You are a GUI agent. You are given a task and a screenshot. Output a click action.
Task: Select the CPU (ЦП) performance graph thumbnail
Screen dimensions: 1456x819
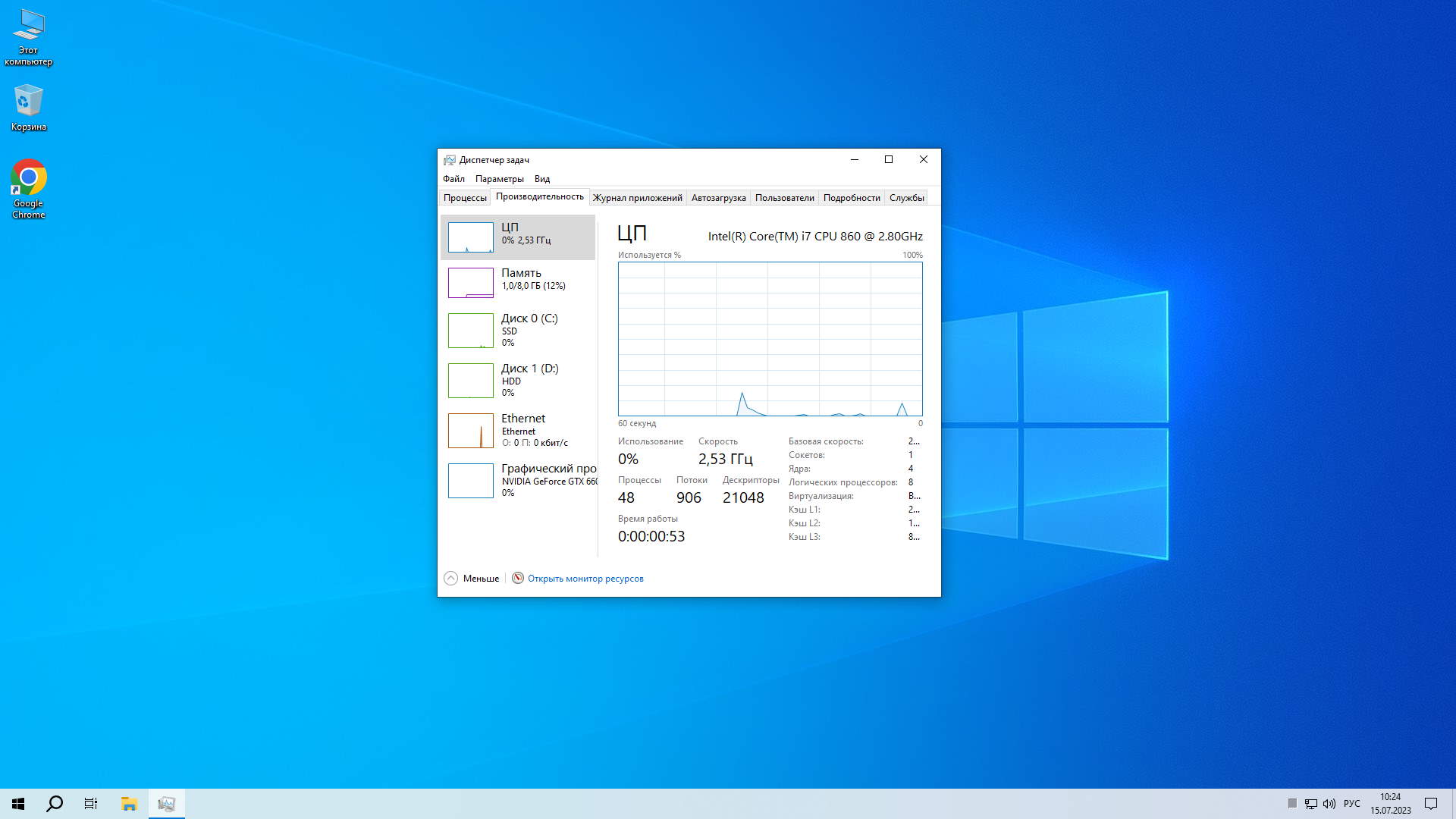(470, 237)
